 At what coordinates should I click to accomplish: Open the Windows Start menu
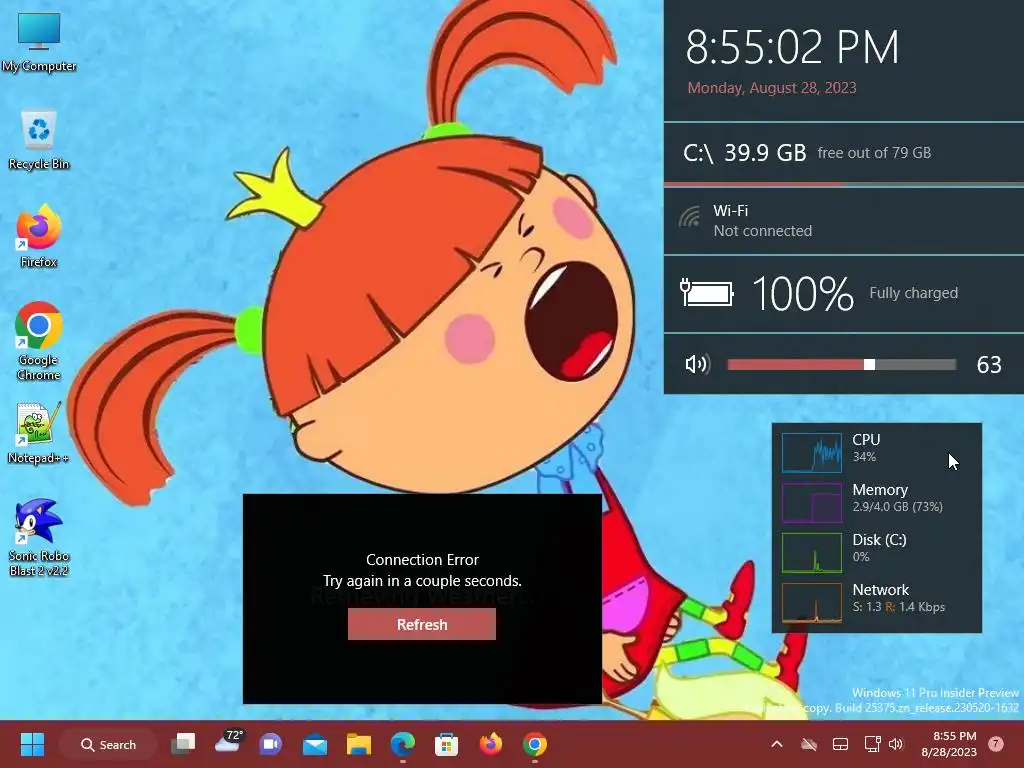[x=32, y=744]
